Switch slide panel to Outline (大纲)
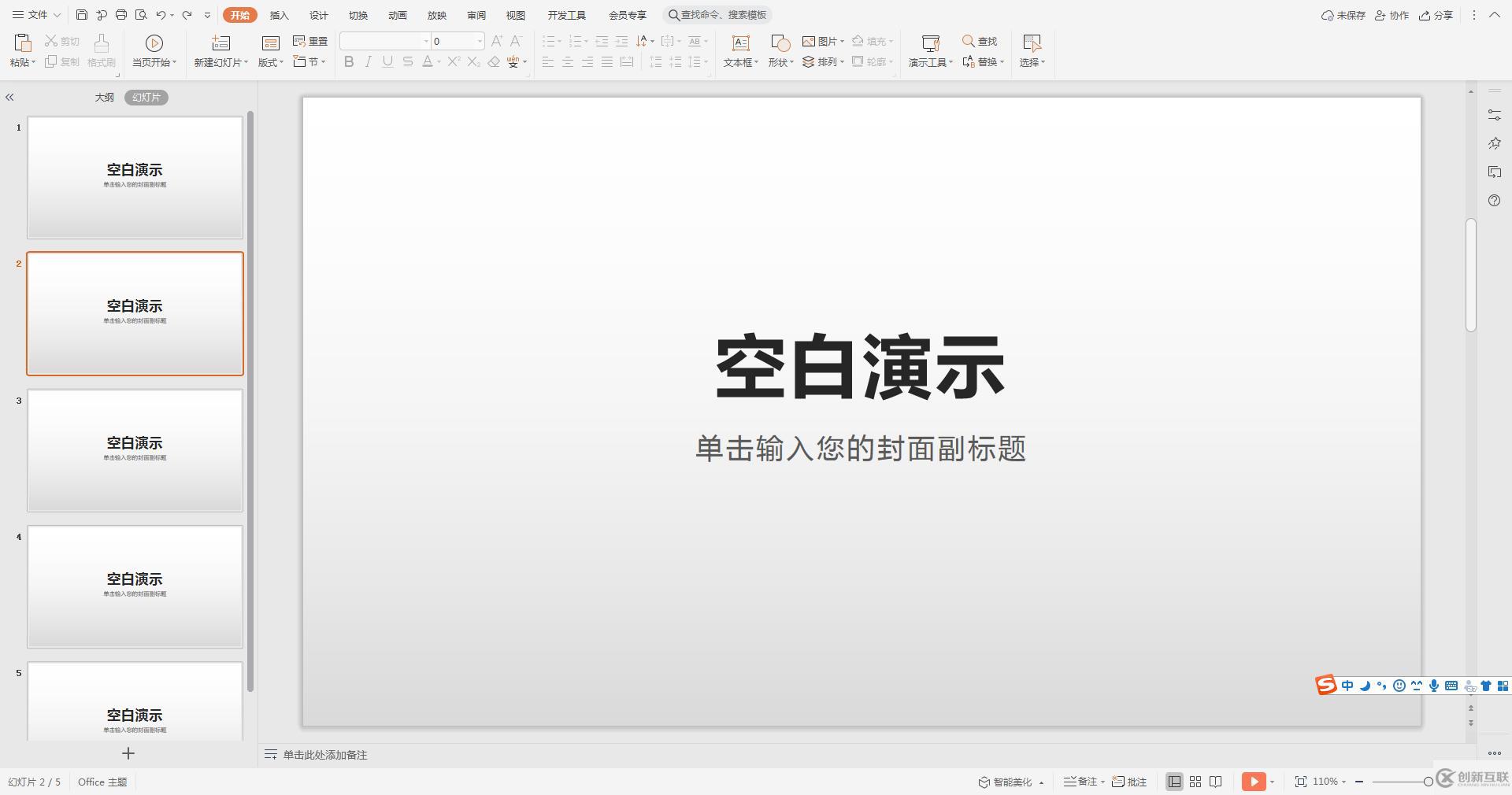The height and width of the screenshot is (795, 1512). click(x=105, y=98)
